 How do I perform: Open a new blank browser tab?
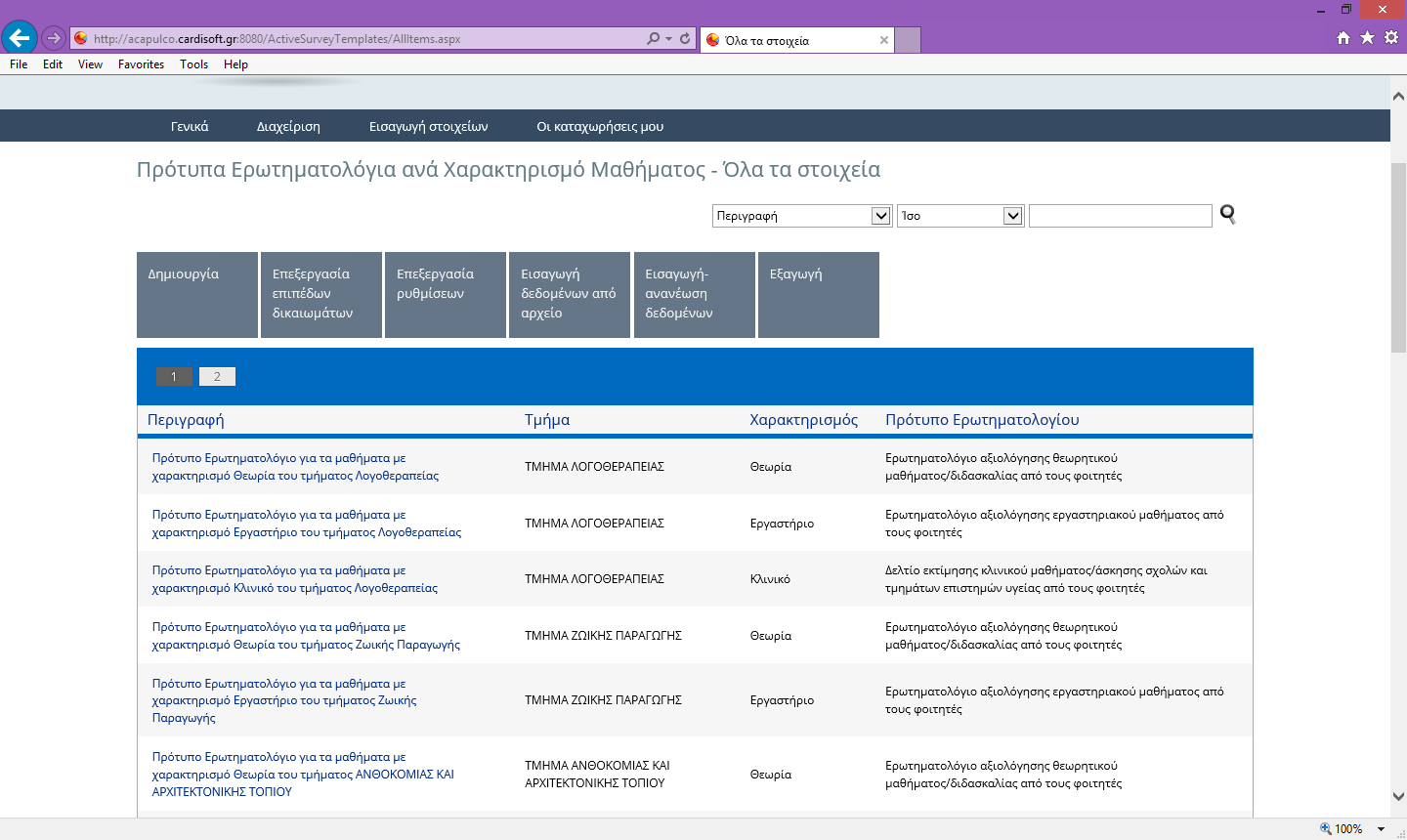coord(908,40)
